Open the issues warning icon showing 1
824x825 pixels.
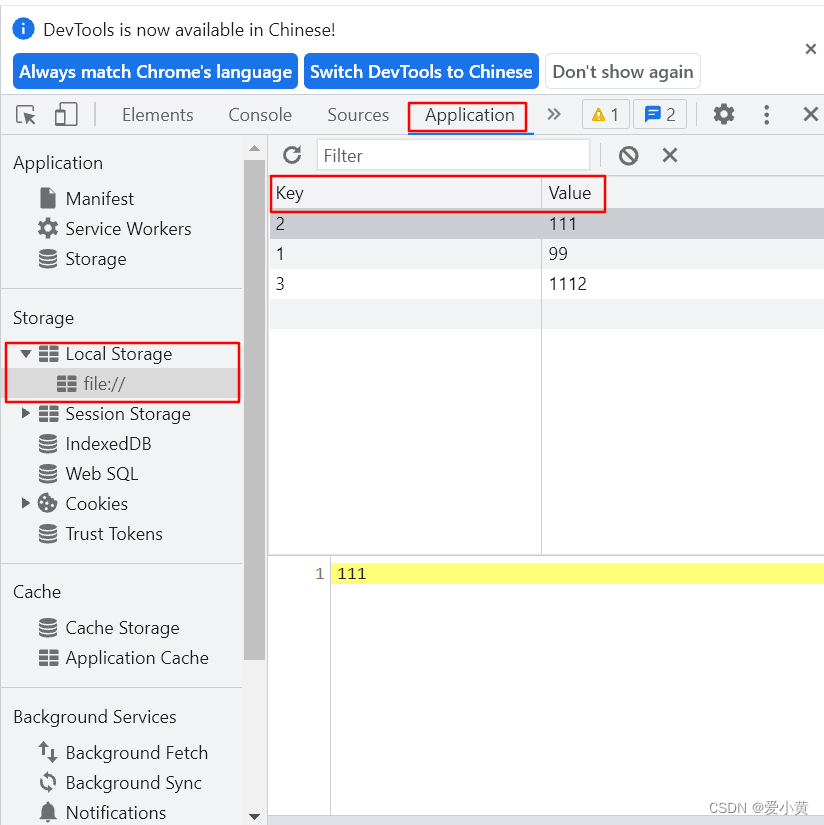tap(605, 114)
